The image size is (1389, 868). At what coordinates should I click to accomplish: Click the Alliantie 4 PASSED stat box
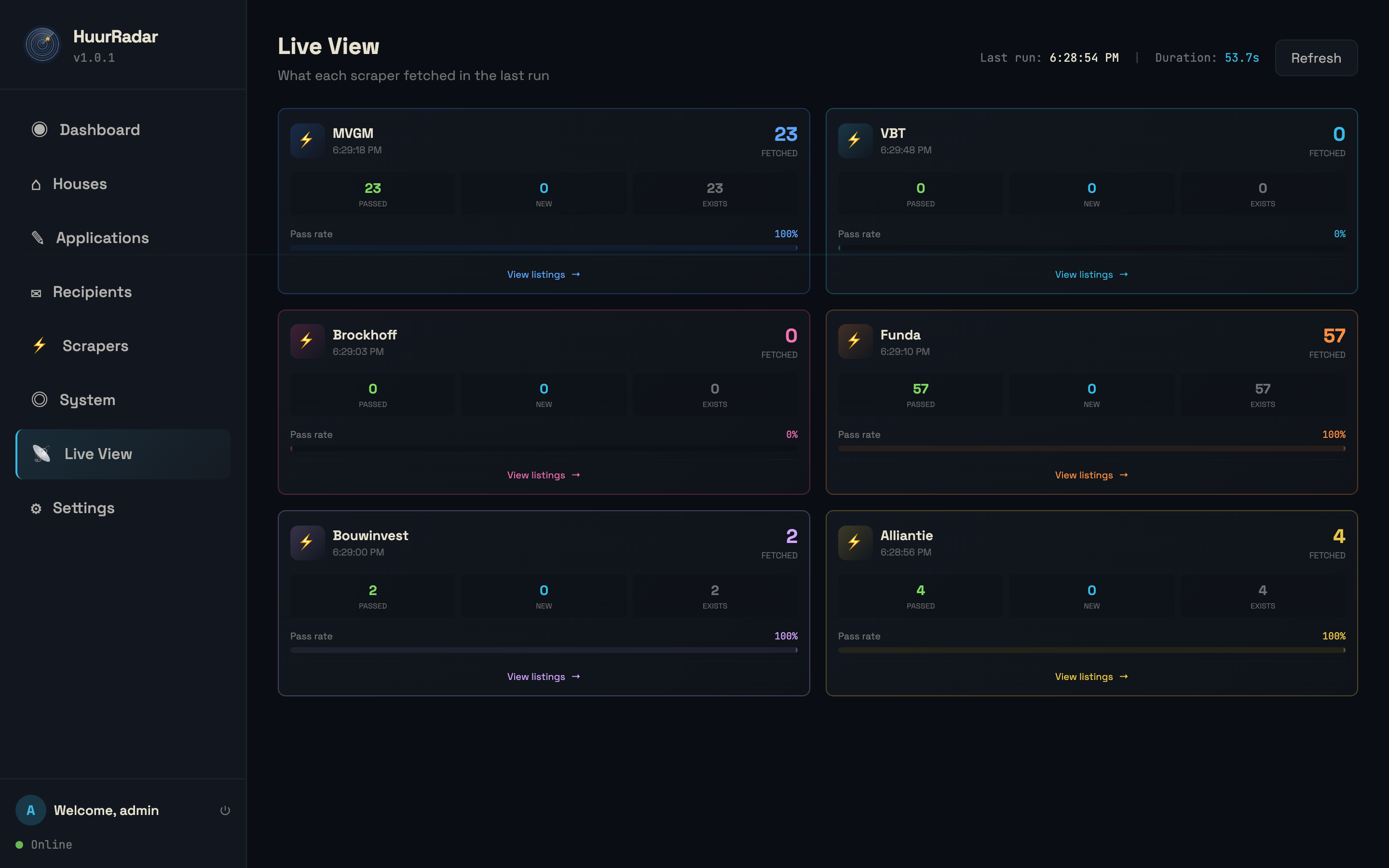pos(920,597)
